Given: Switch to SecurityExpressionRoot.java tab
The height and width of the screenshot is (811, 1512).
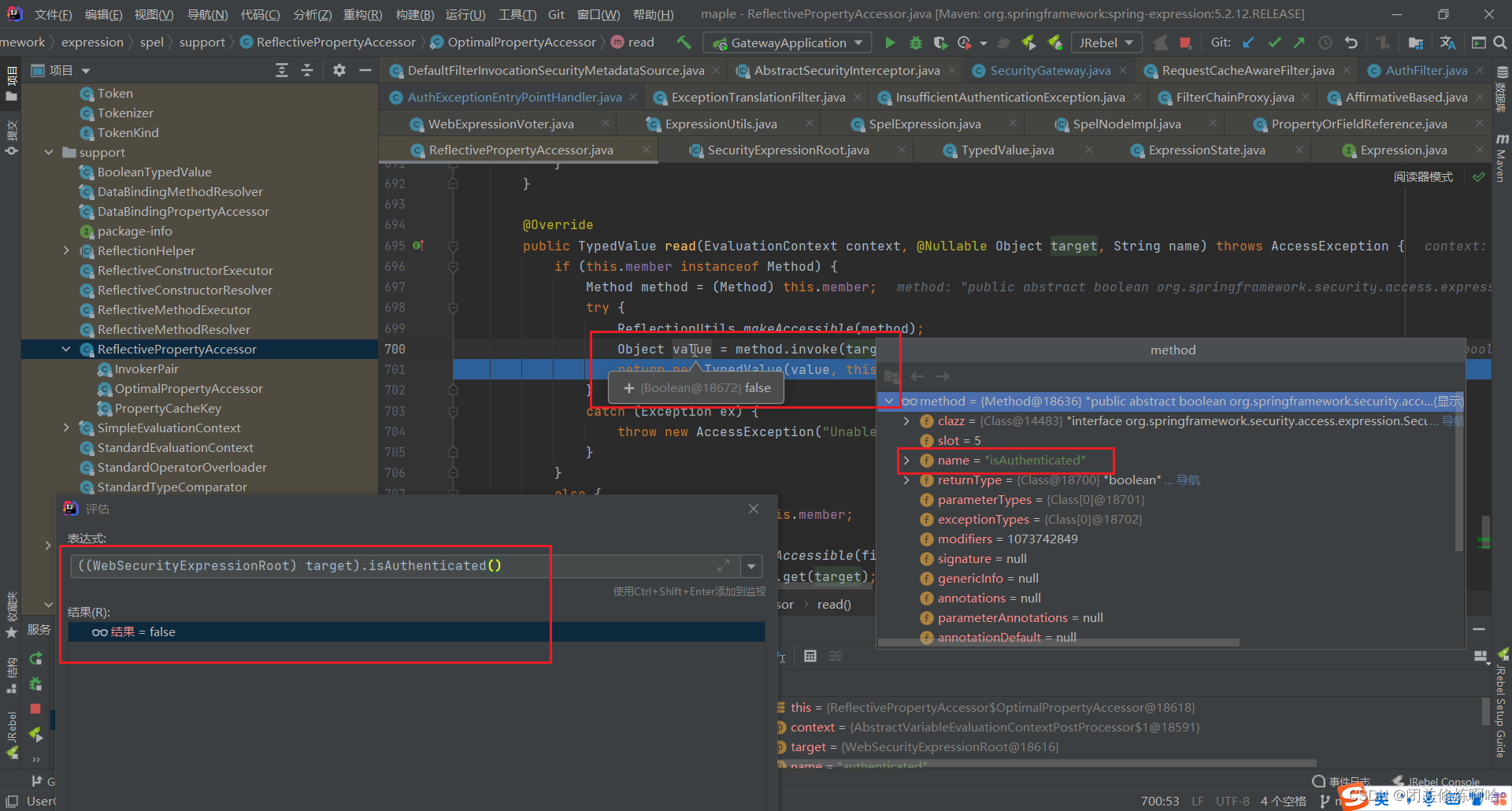Looking at the screenshot, I should pyautogui.click(x=788, y=150).
